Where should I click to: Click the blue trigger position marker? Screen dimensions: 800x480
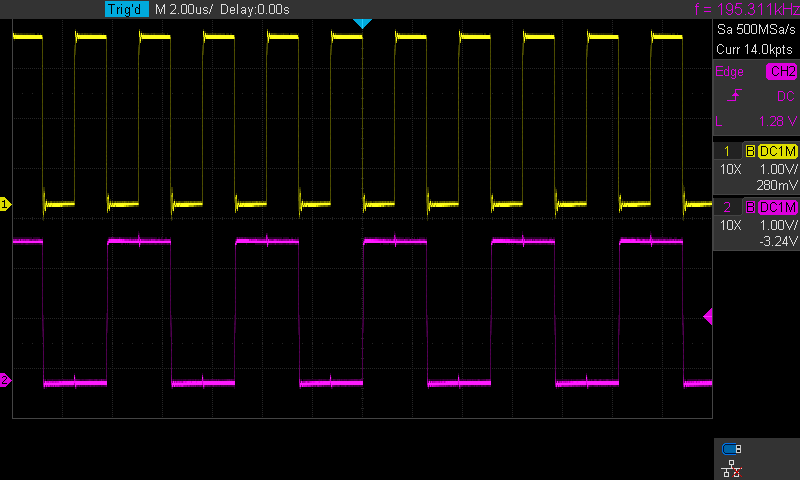point(363,23)
